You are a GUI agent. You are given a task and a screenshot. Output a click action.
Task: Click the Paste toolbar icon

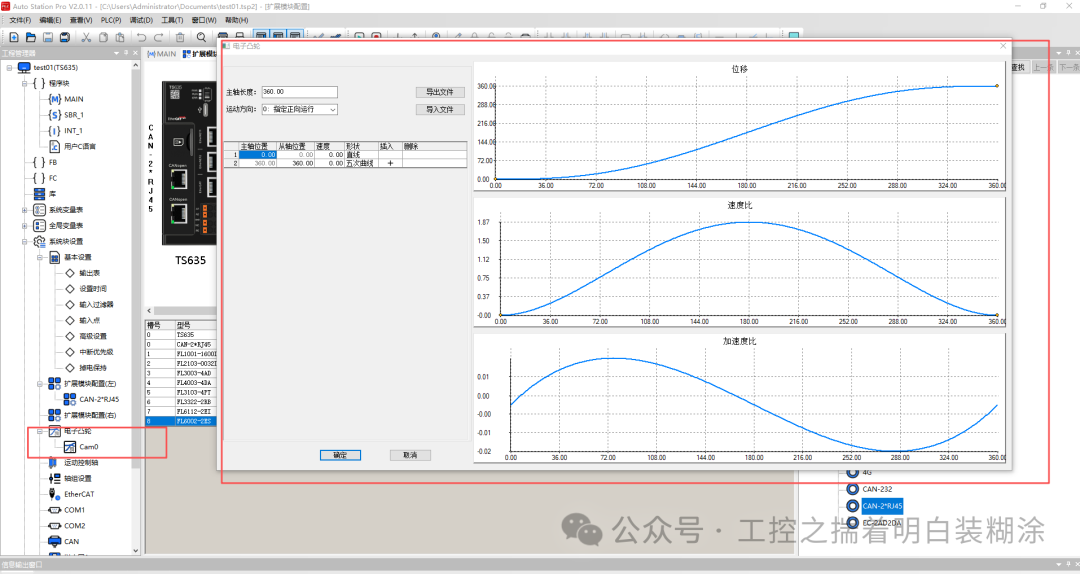coord(120,37)
